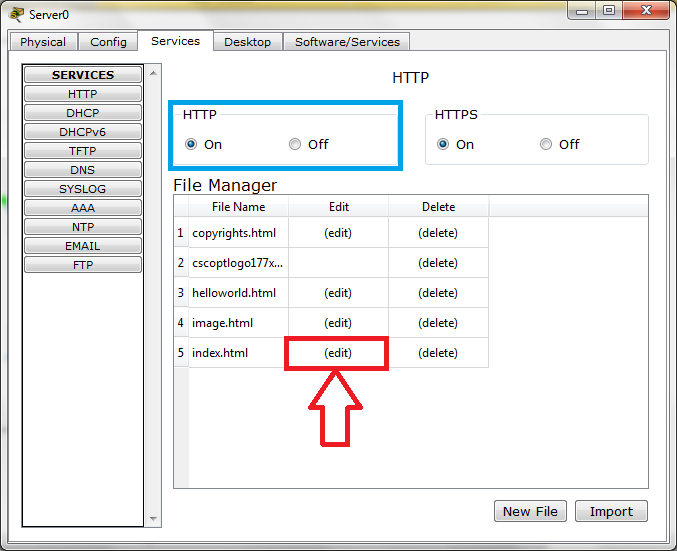Viewport: 677px width, 551px height.
Task: Click services list scroll down arrow
Action: click(x=153, y=518)
